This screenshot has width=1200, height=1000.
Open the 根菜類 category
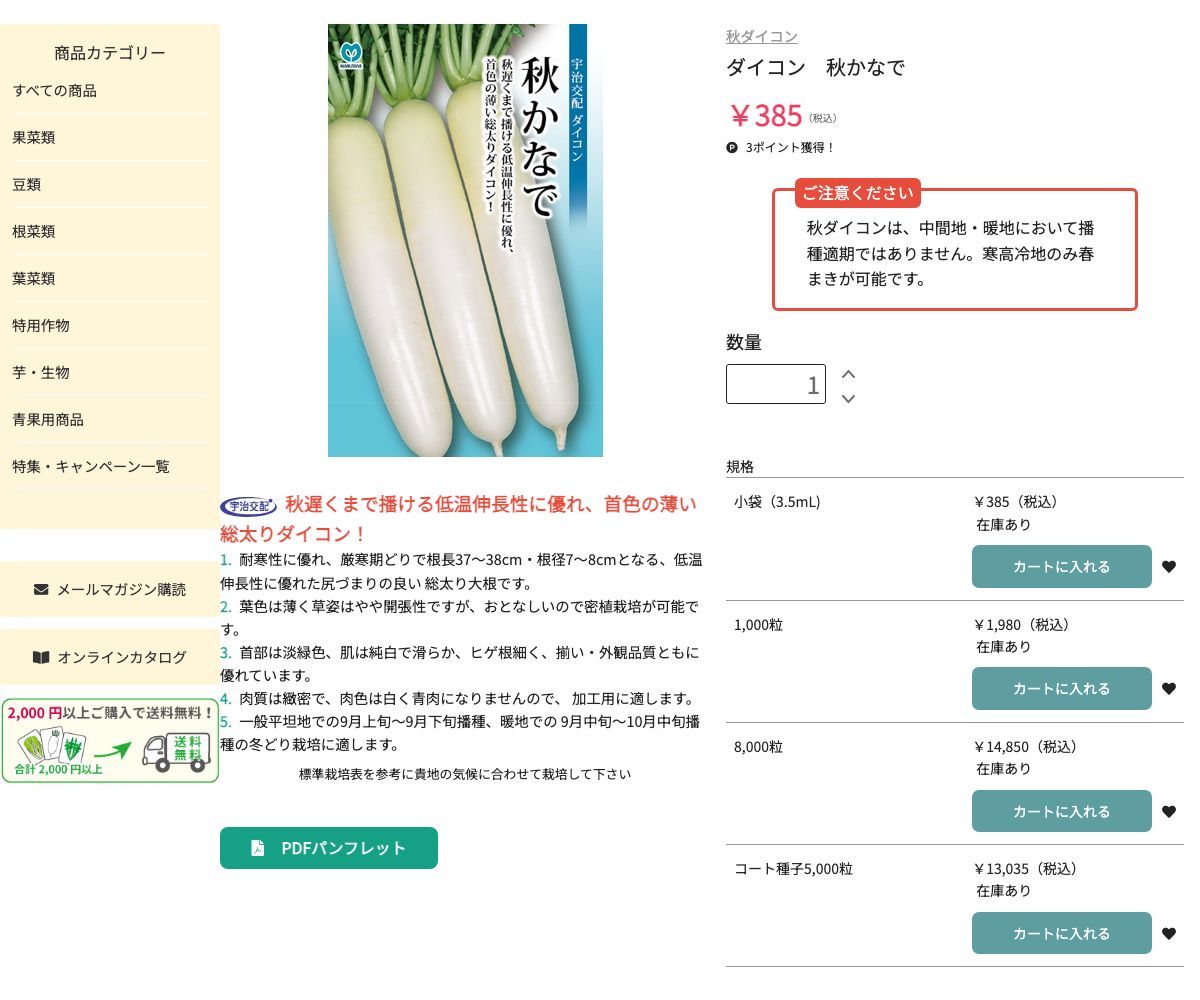tap(34, 231)
